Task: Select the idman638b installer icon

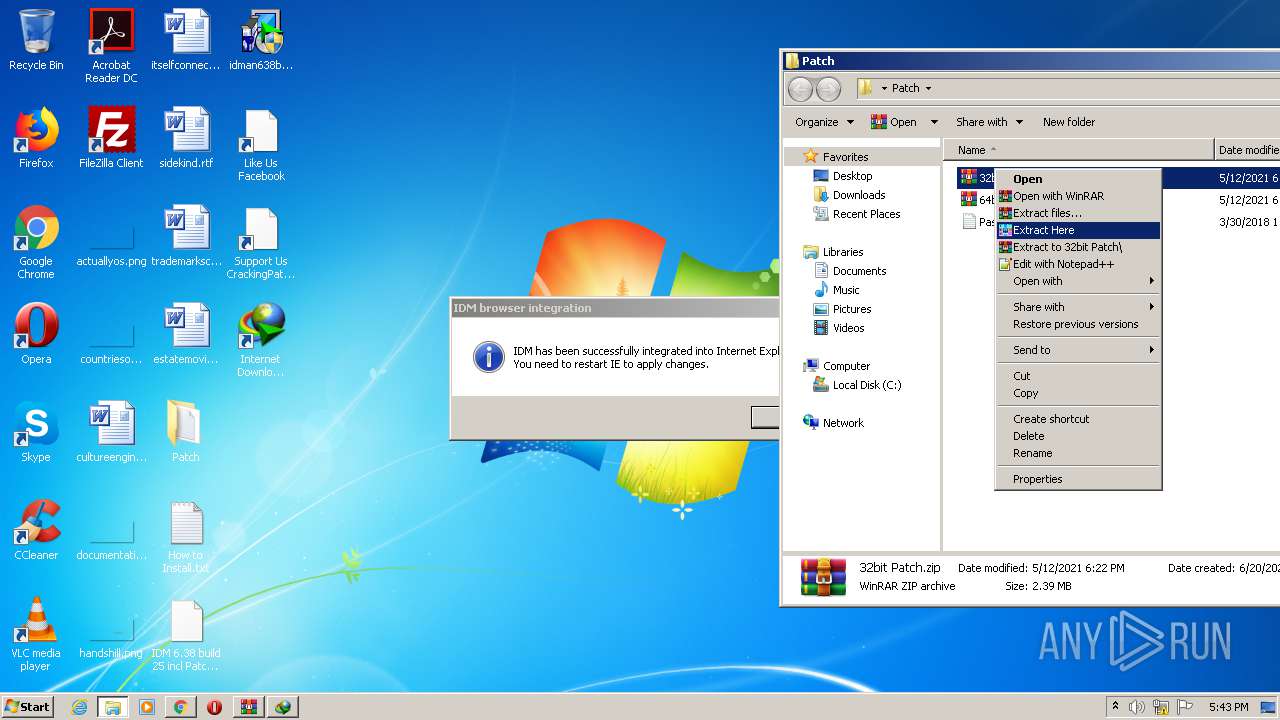Action: click(261, 40)
